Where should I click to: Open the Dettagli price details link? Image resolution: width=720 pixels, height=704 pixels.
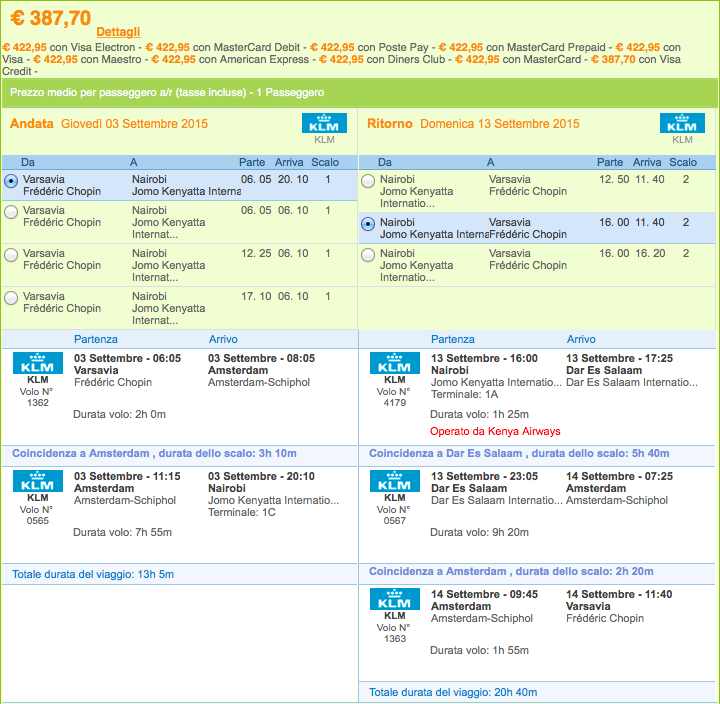click(118, 32)
